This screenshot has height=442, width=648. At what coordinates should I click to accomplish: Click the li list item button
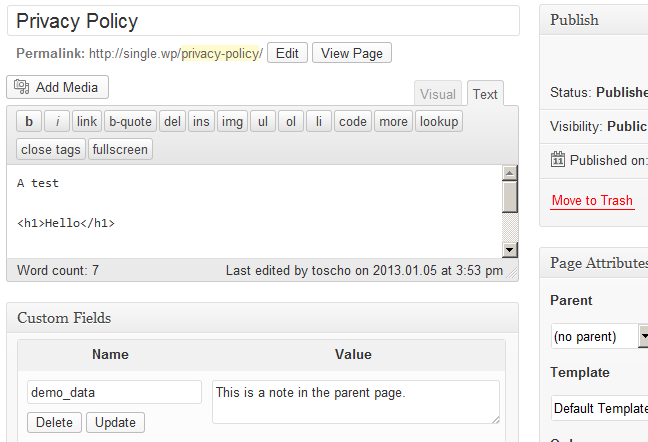click(x=319, y=121)
